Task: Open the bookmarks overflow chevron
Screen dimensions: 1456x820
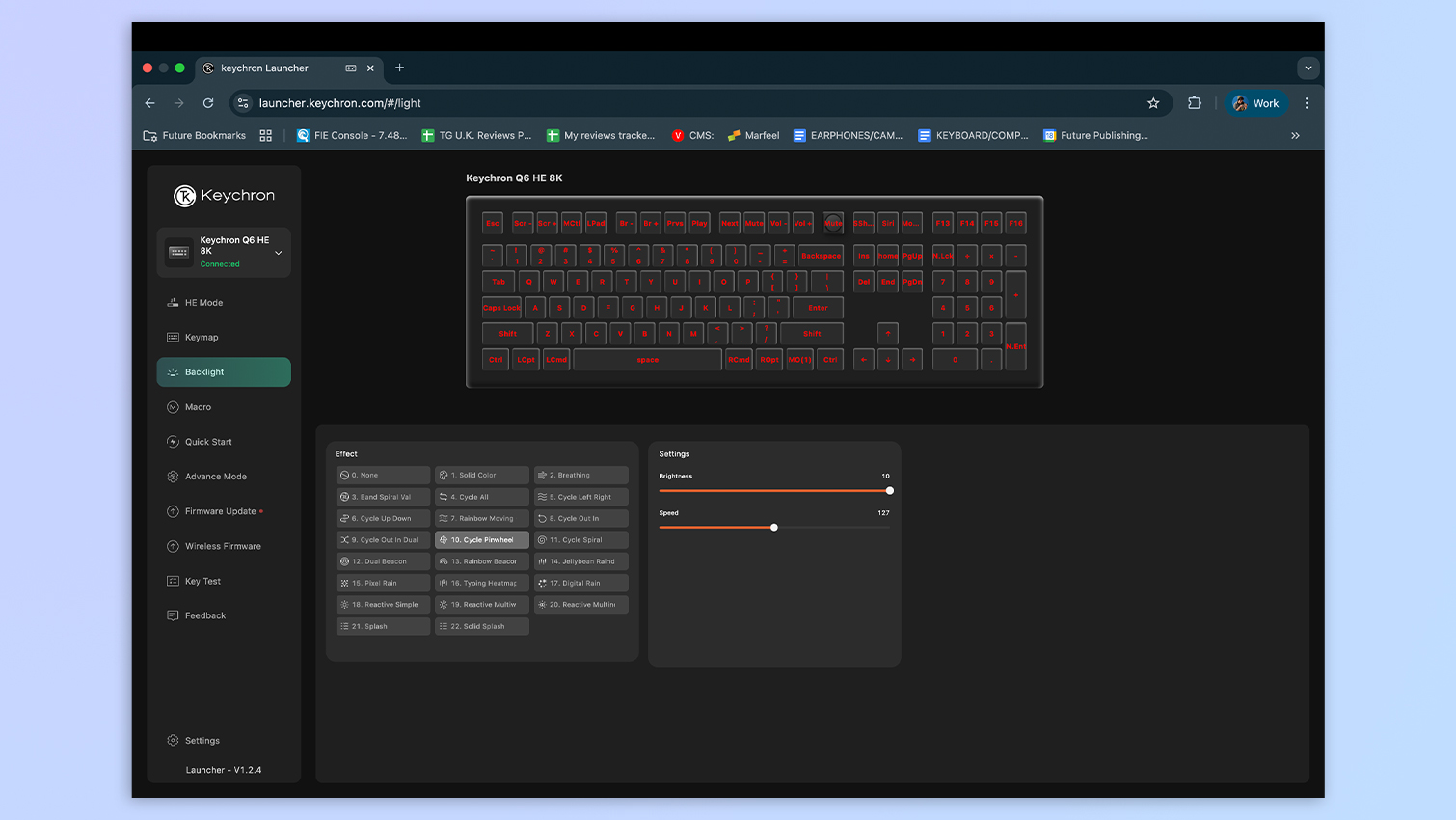Action: [1295, 135]
